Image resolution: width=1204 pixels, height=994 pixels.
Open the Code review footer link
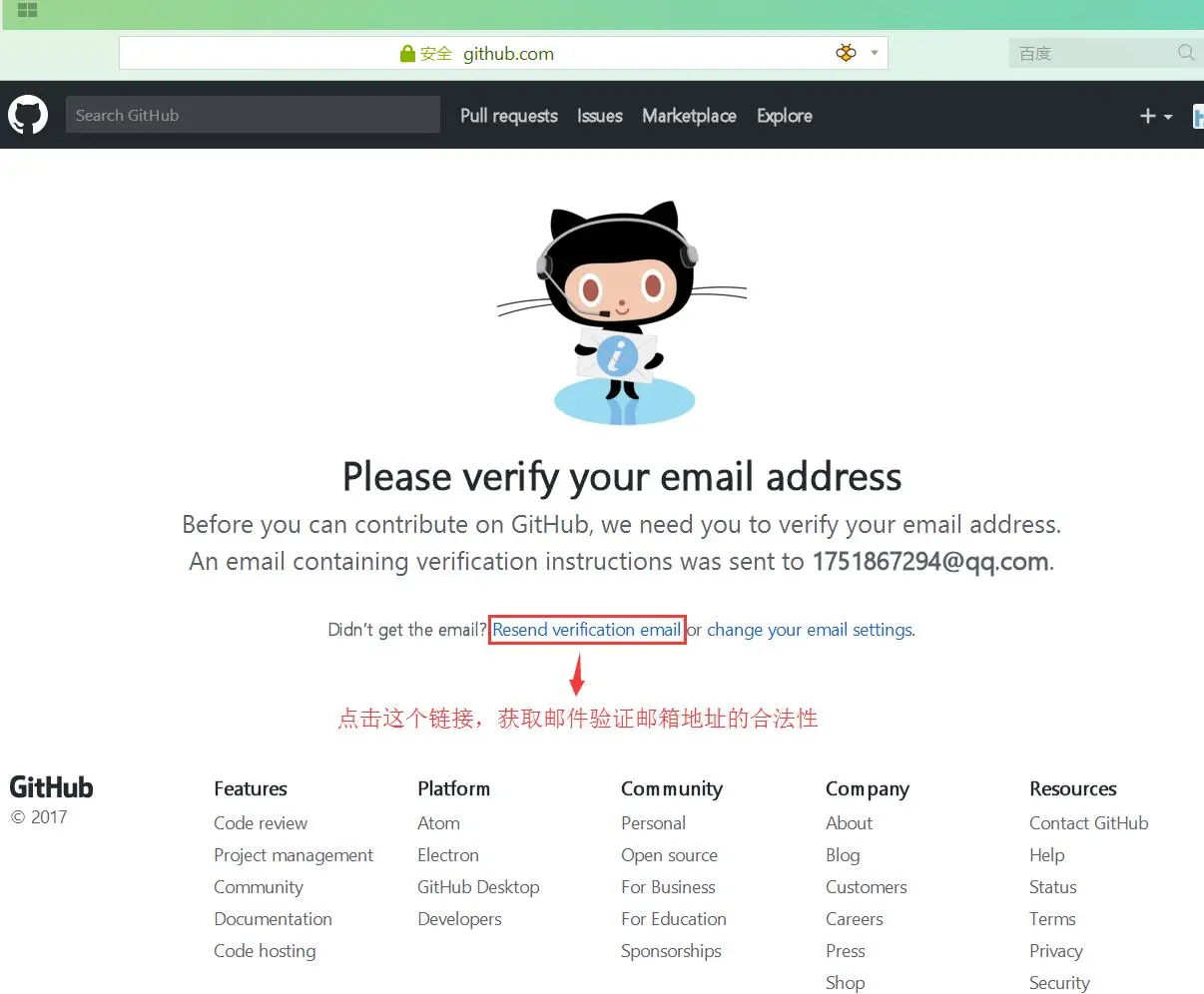pyautogui.click(x=261, y=823)
